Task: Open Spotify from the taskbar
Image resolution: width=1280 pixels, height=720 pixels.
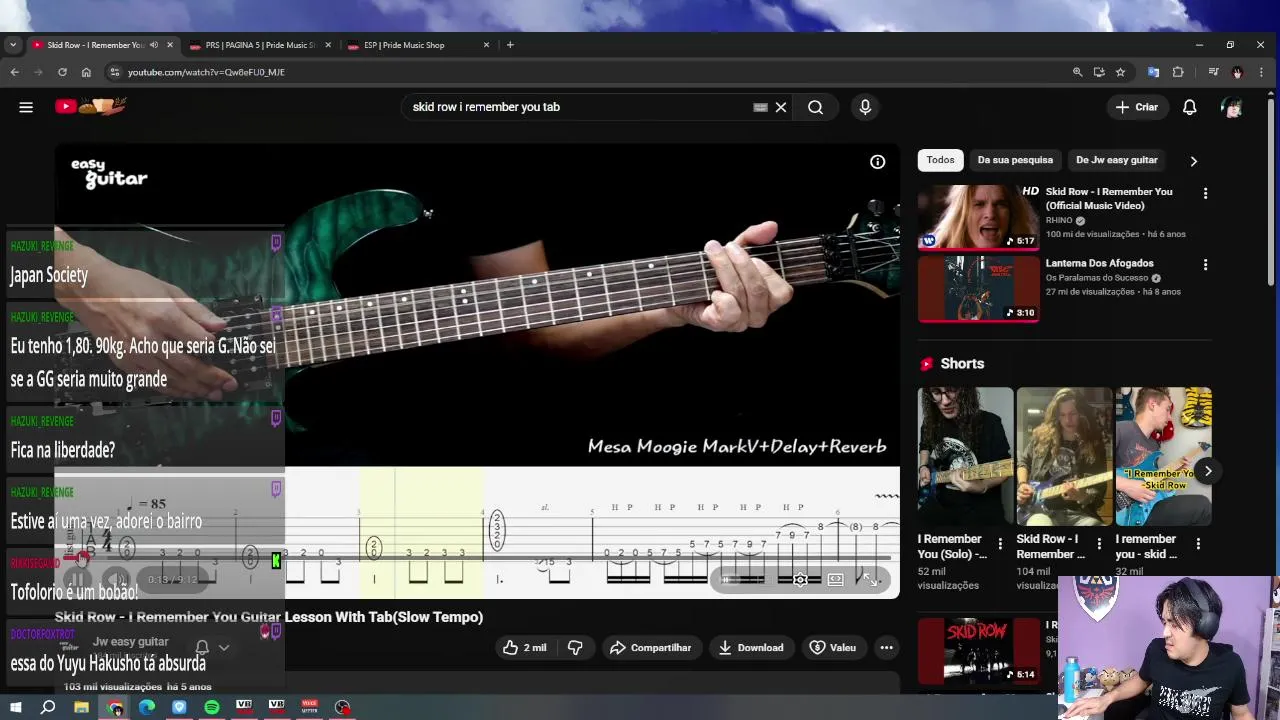Action: [x=212, y=707]
